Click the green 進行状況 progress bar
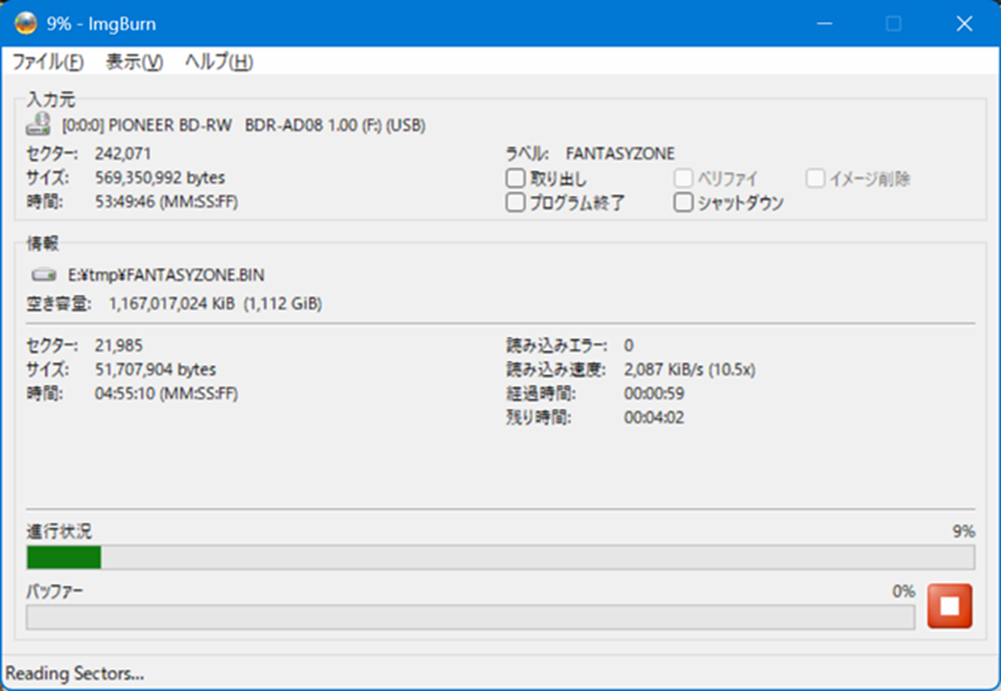 (x=500, y=557)
